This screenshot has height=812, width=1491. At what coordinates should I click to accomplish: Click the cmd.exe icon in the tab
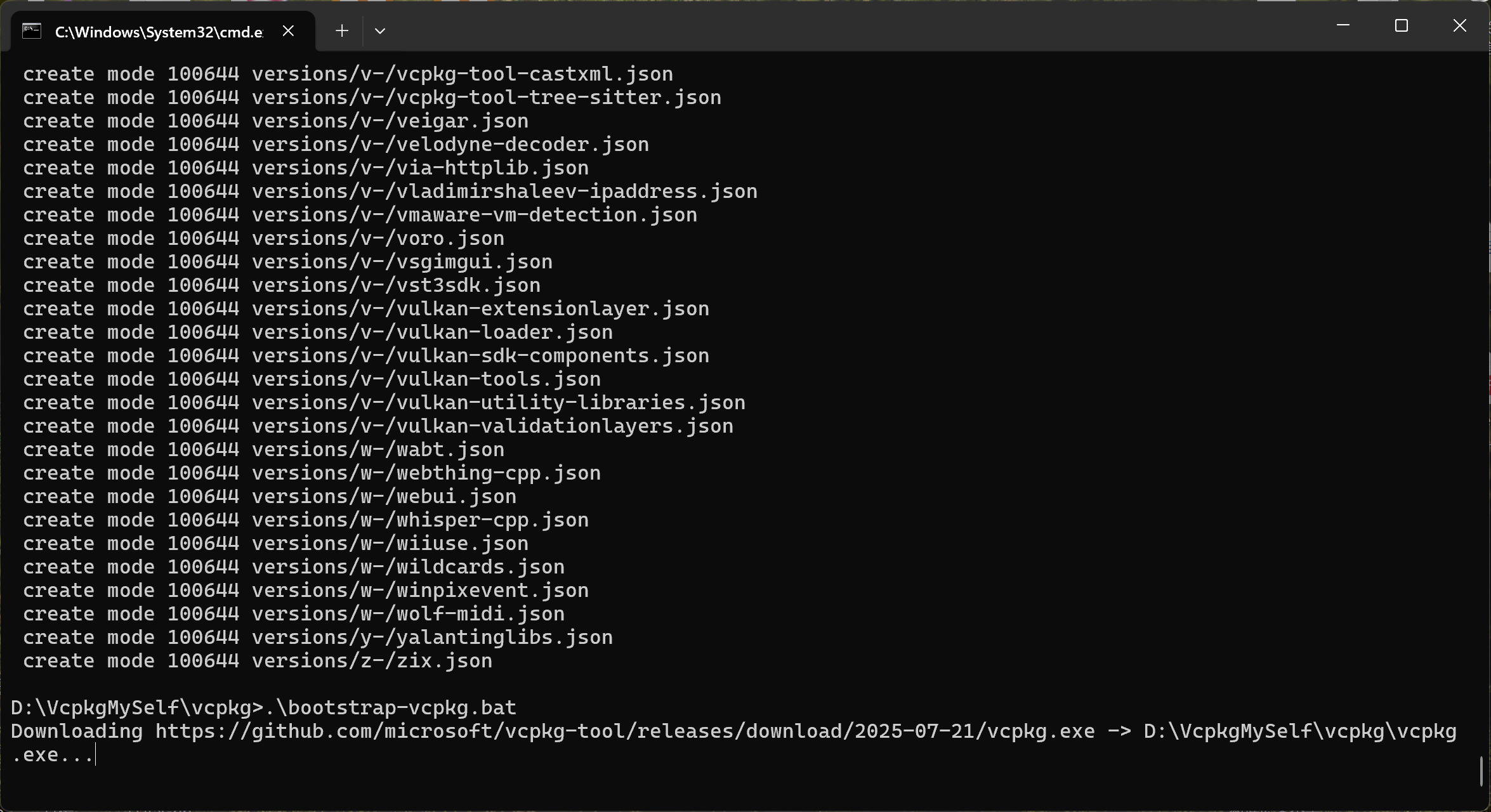(32, 31)
